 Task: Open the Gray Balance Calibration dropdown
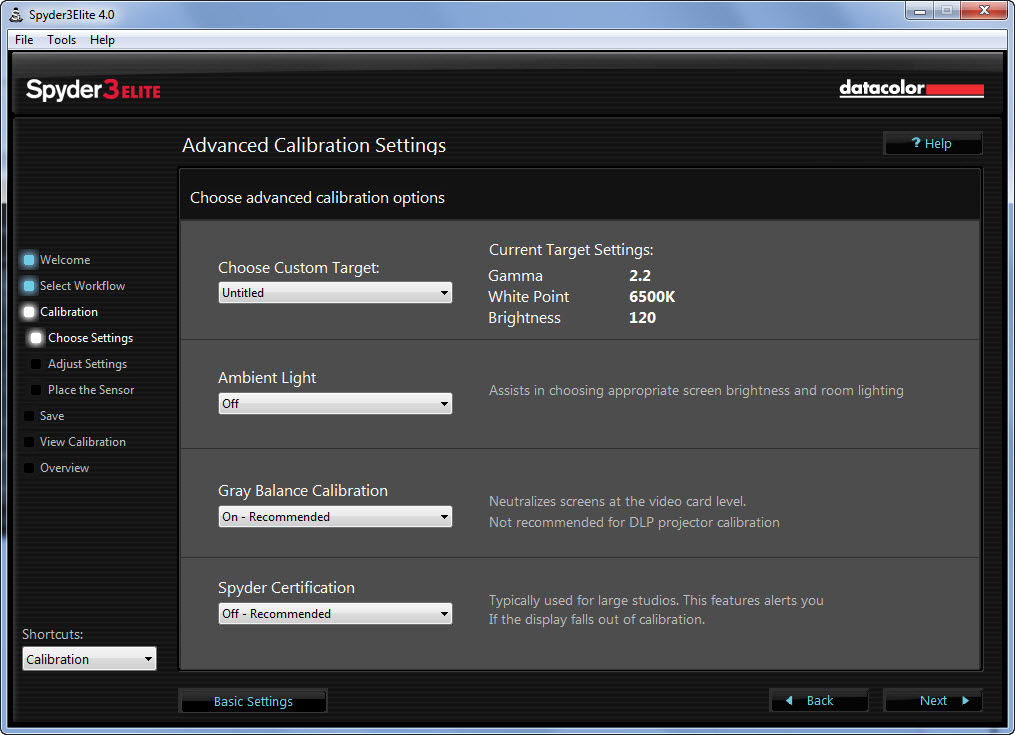coord(335,517)
